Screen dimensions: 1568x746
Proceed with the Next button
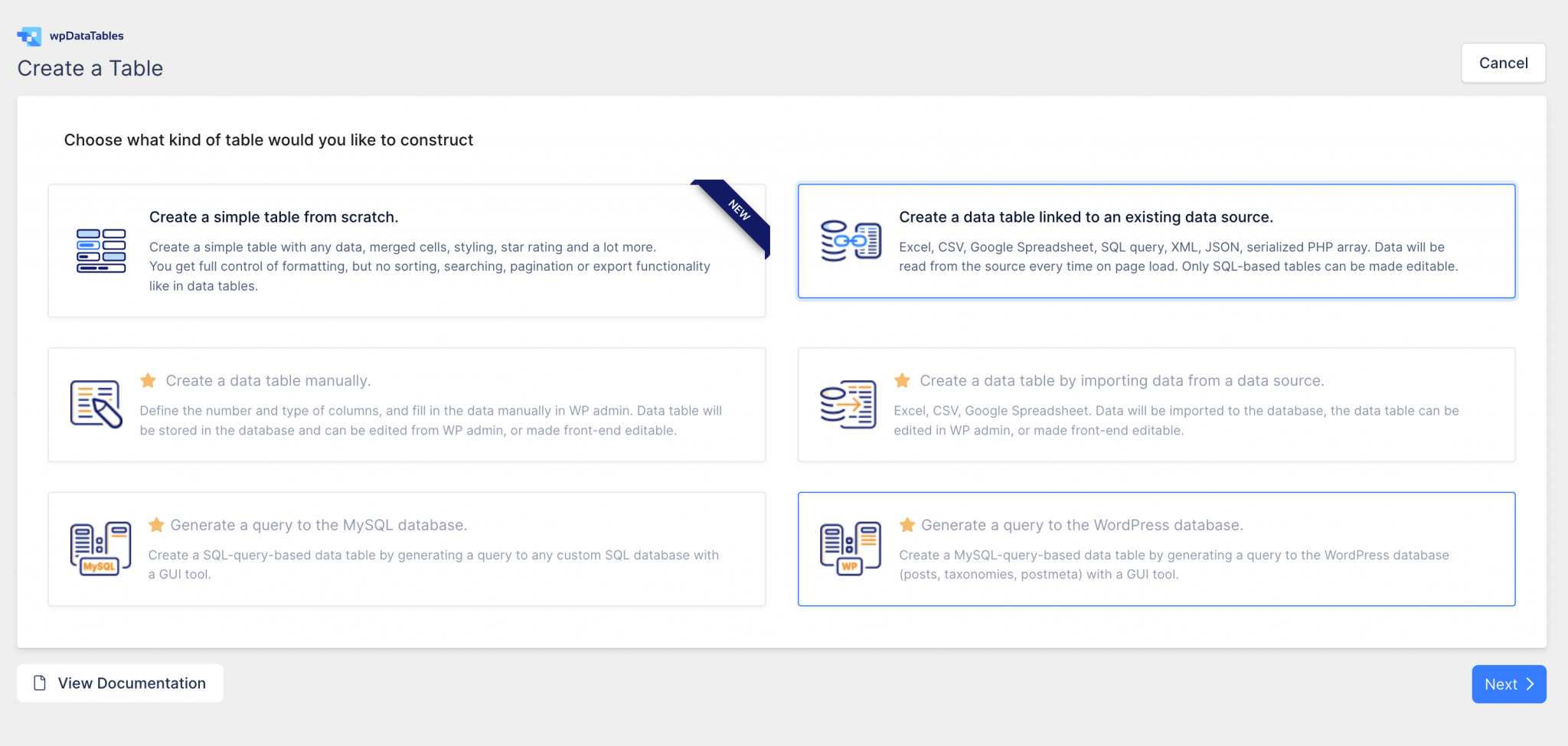[x=1508, y=684]
